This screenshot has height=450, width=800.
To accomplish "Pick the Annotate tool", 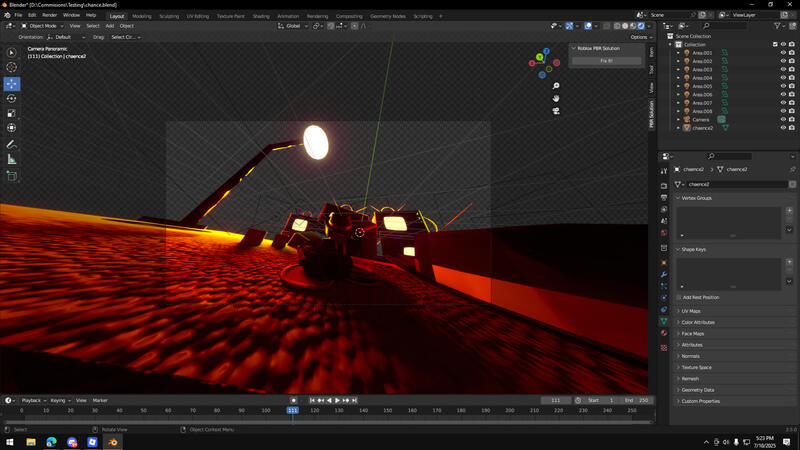I will (x=11, y=145).
